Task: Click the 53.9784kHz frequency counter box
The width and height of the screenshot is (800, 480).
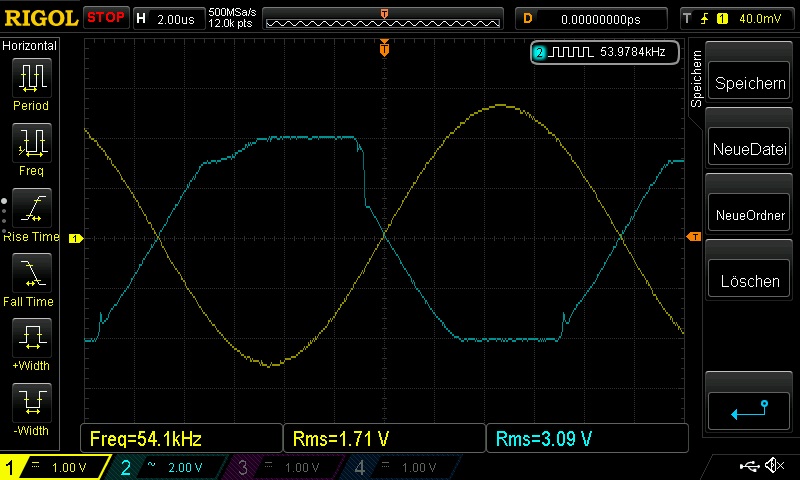Action: click(605, 52)
